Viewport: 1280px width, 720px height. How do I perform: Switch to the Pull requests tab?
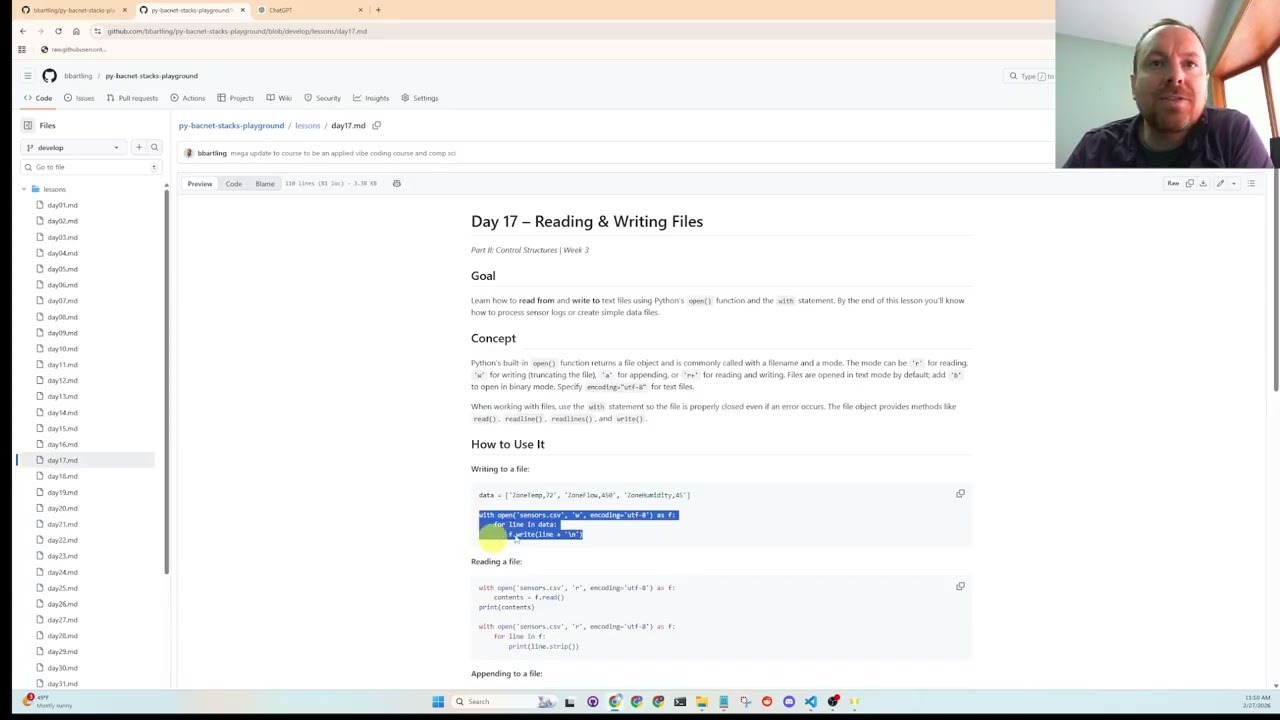pyautogui.click(x=132, y=98)
